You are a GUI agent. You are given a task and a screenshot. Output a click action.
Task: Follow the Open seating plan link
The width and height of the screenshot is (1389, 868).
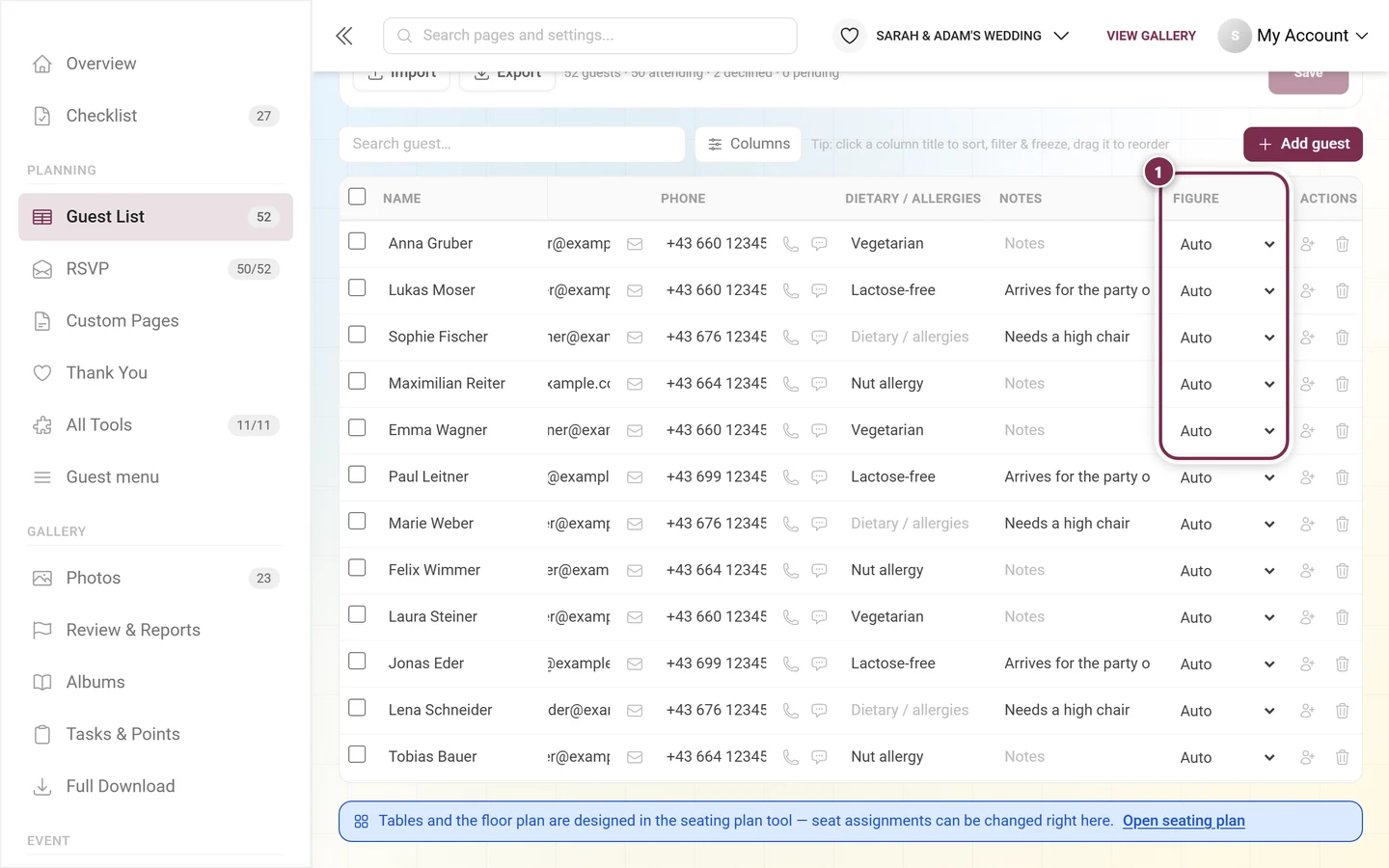pos(1184,821)
